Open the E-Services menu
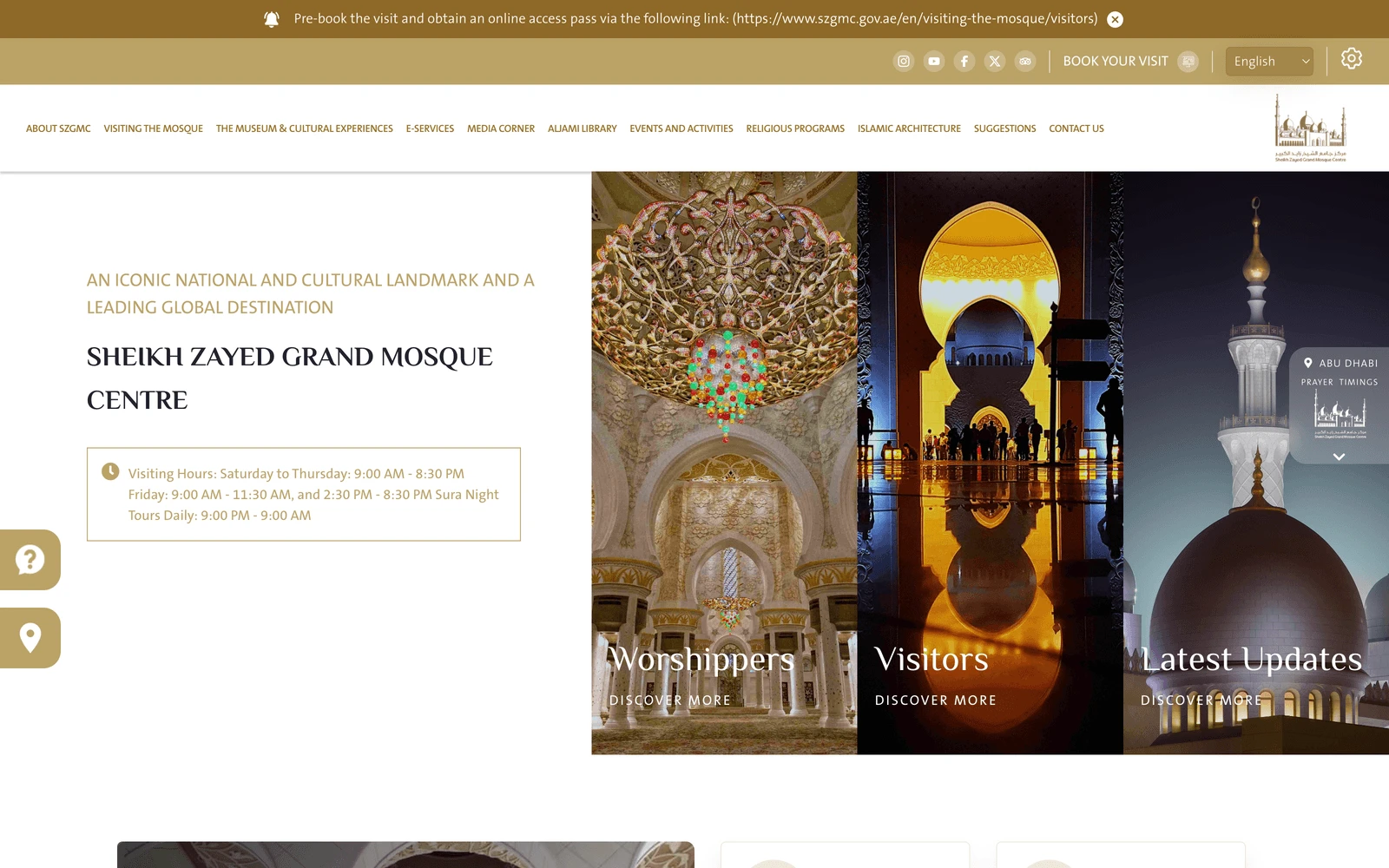Image resolution: width=1389 pixels, height=868 pixels. (x=430, y=128)
